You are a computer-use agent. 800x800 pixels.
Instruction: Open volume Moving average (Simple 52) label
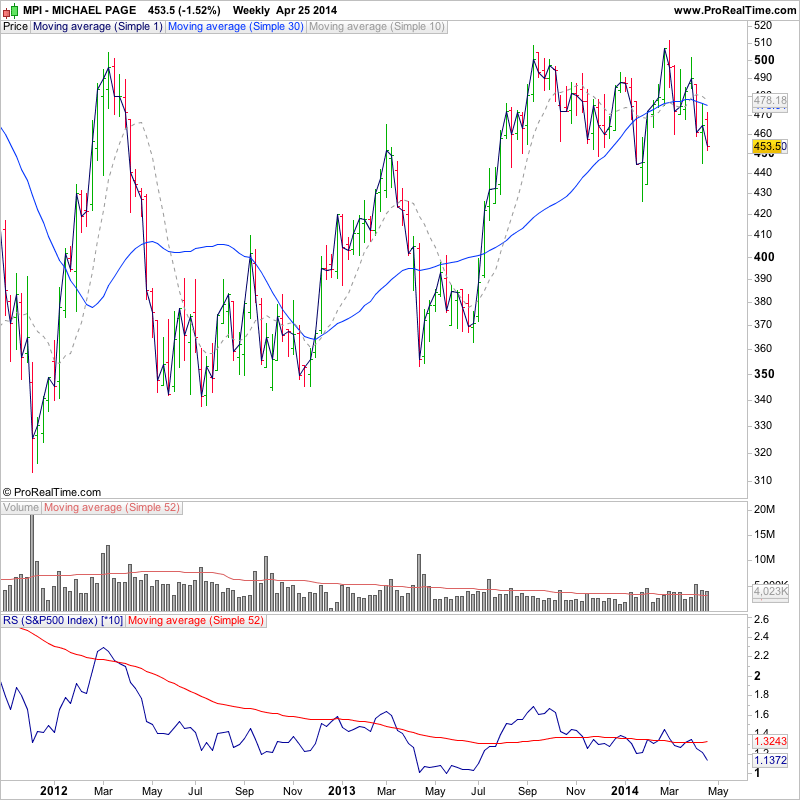(112, 508)
